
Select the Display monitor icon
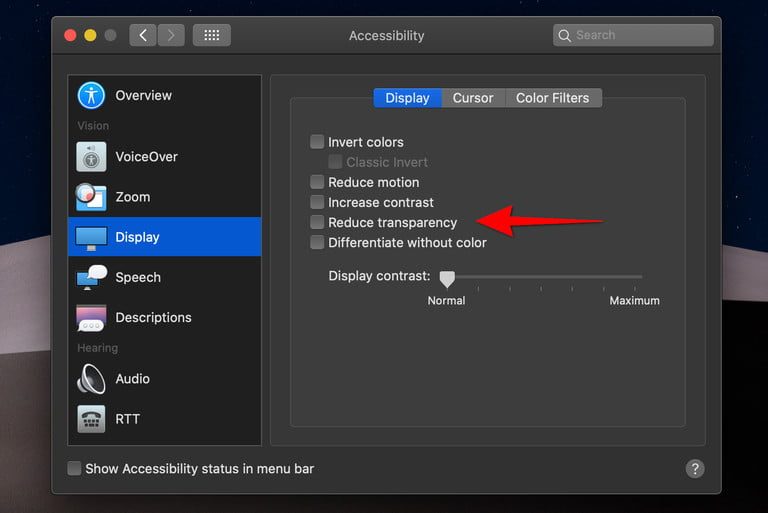coord(92,238)
